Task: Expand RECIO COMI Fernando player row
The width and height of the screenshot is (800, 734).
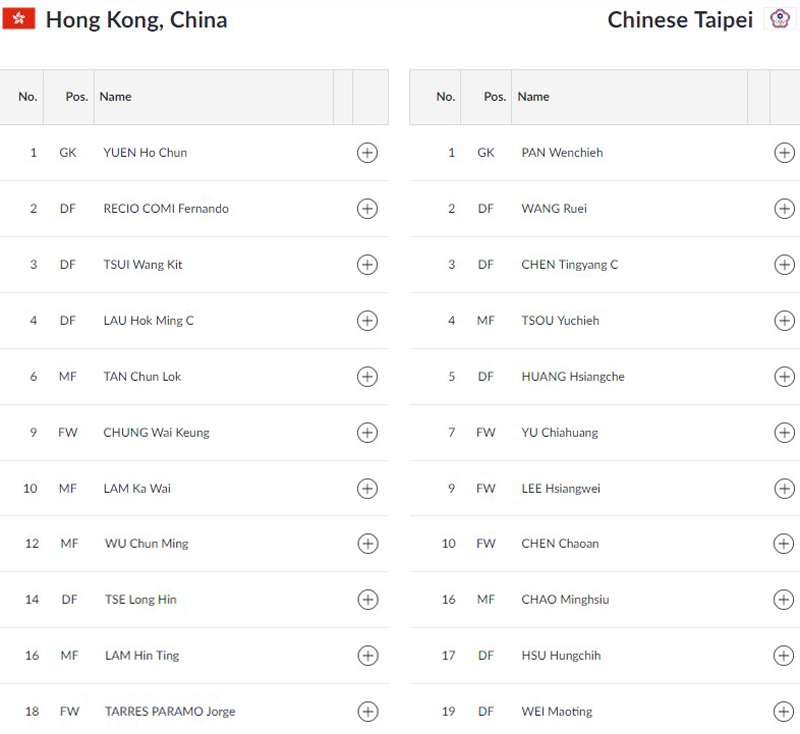Action: 367,209
